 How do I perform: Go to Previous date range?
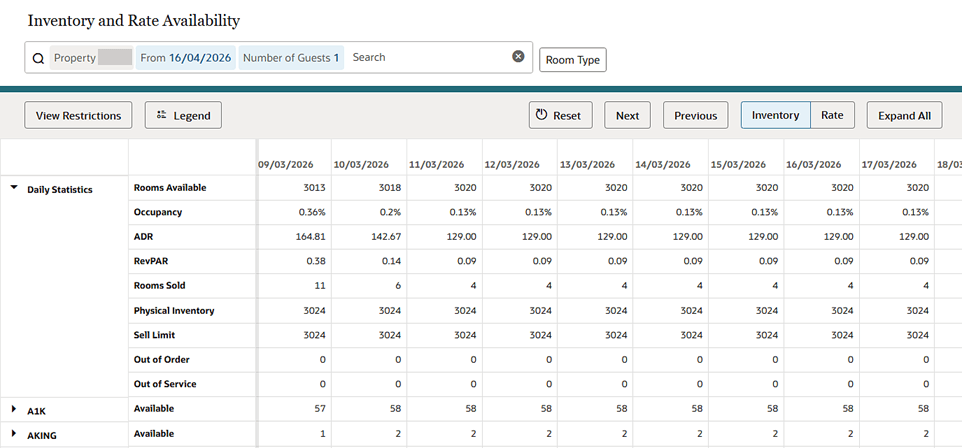point(696,115)
